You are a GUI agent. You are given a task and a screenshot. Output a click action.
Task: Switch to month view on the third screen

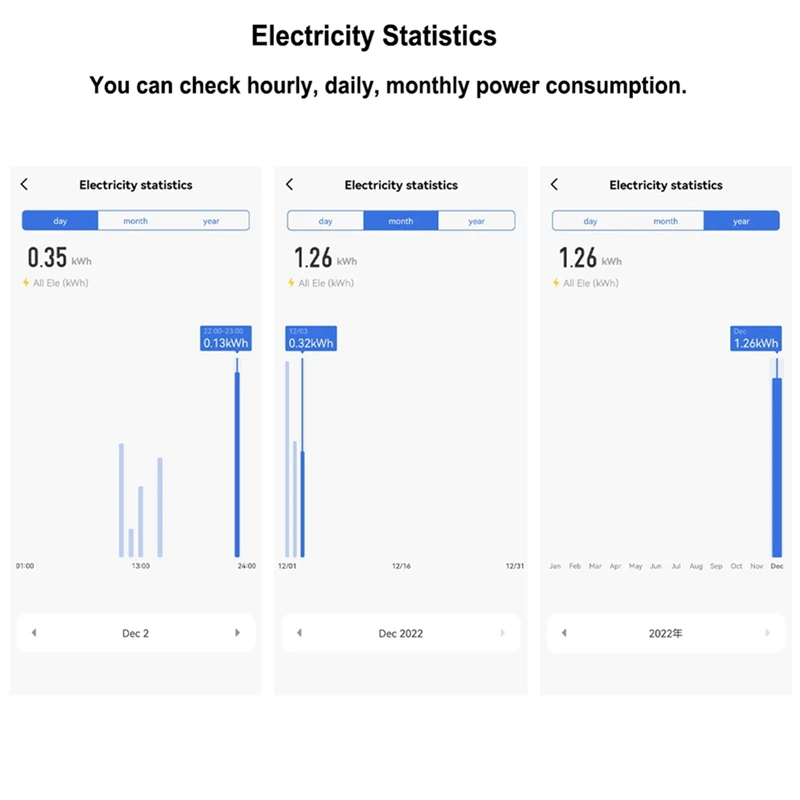tap(666, 221)
